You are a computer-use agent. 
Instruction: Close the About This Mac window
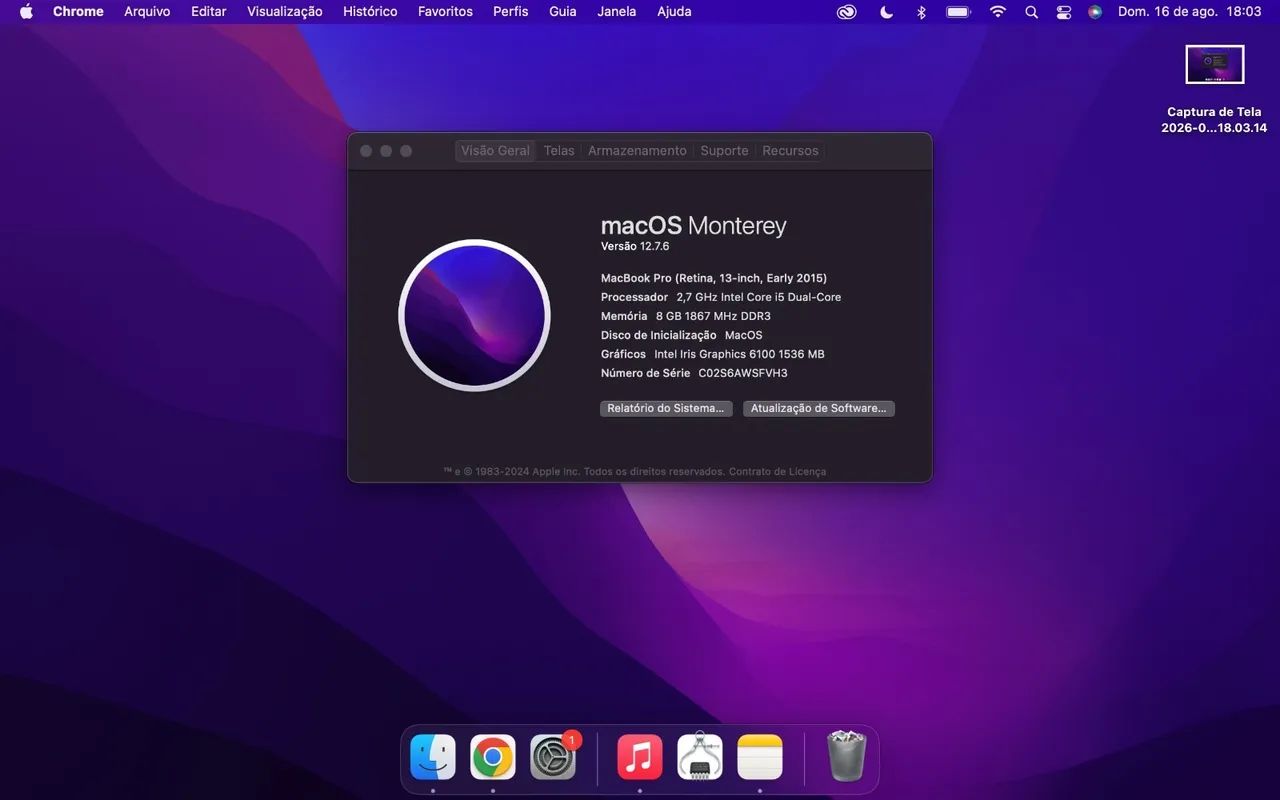366,151
